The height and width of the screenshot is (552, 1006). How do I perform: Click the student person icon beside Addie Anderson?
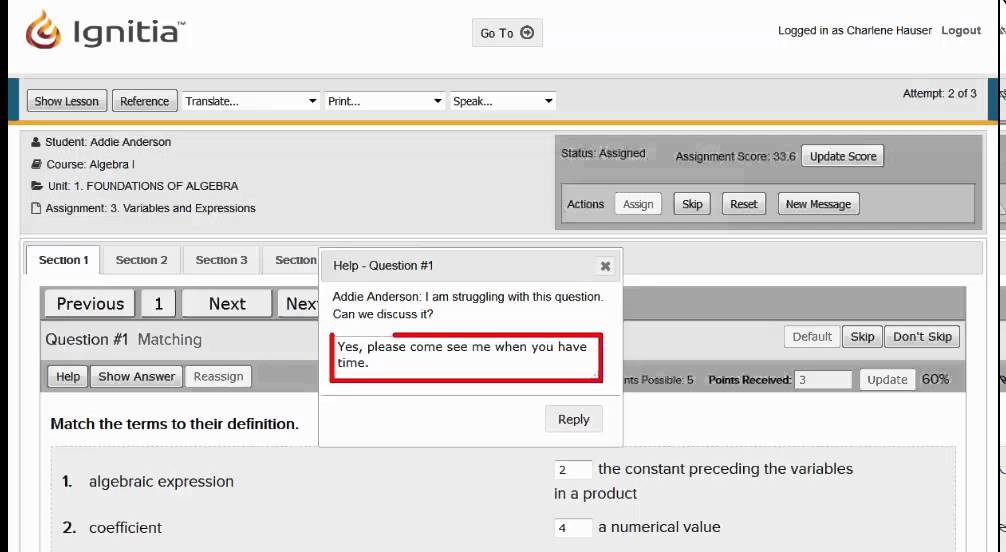click(x=36, y=142)
